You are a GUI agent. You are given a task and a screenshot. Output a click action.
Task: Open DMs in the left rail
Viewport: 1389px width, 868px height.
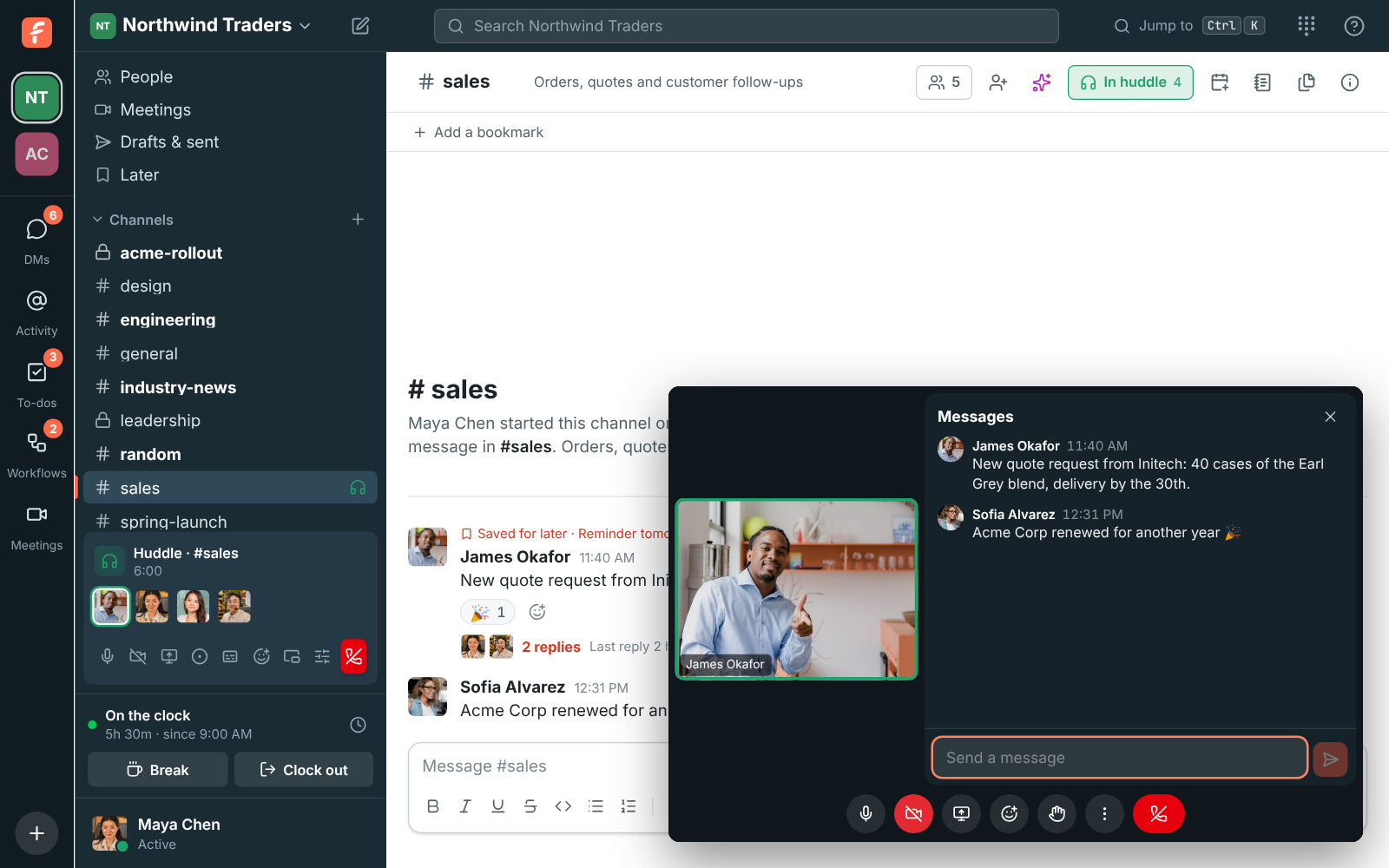(x=36, y=239)
